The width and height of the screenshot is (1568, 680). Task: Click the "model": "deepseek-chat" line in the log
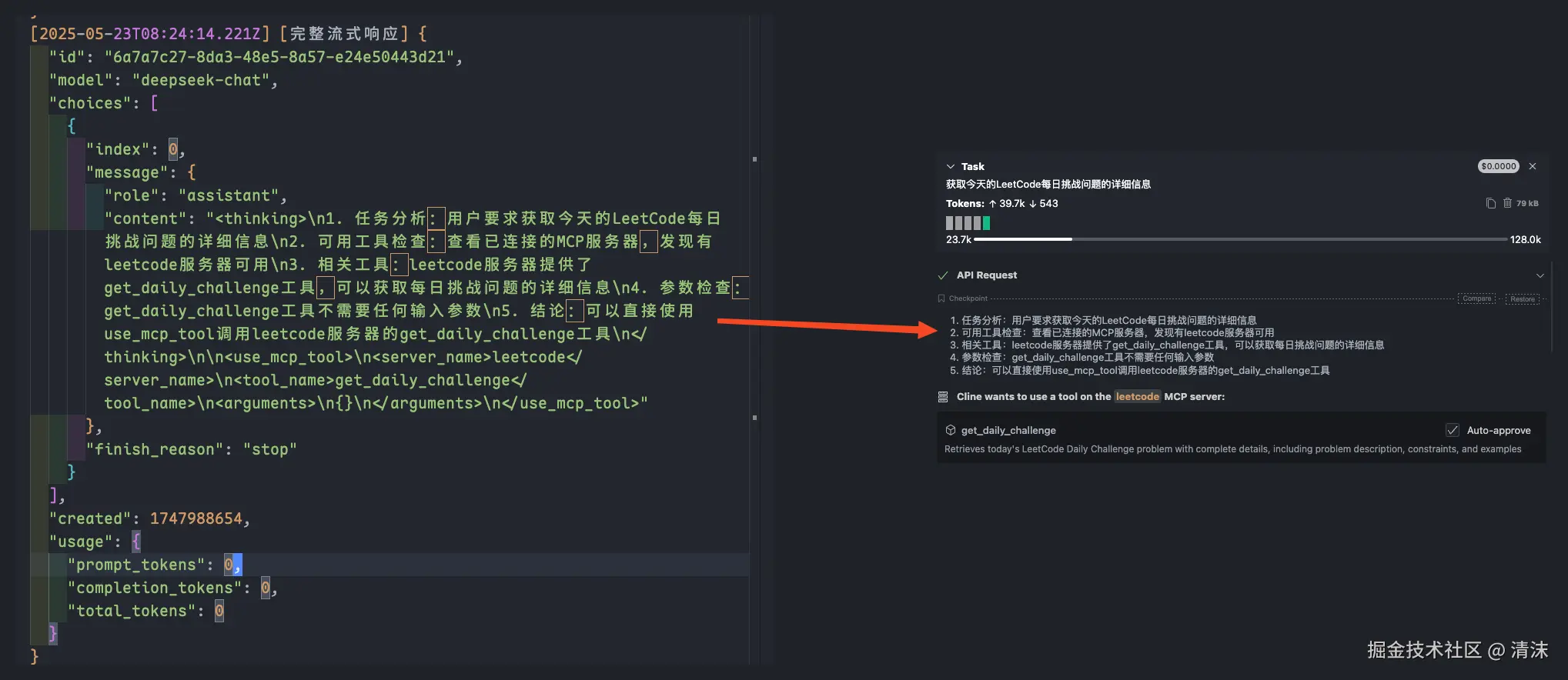[x=163, y=80]
